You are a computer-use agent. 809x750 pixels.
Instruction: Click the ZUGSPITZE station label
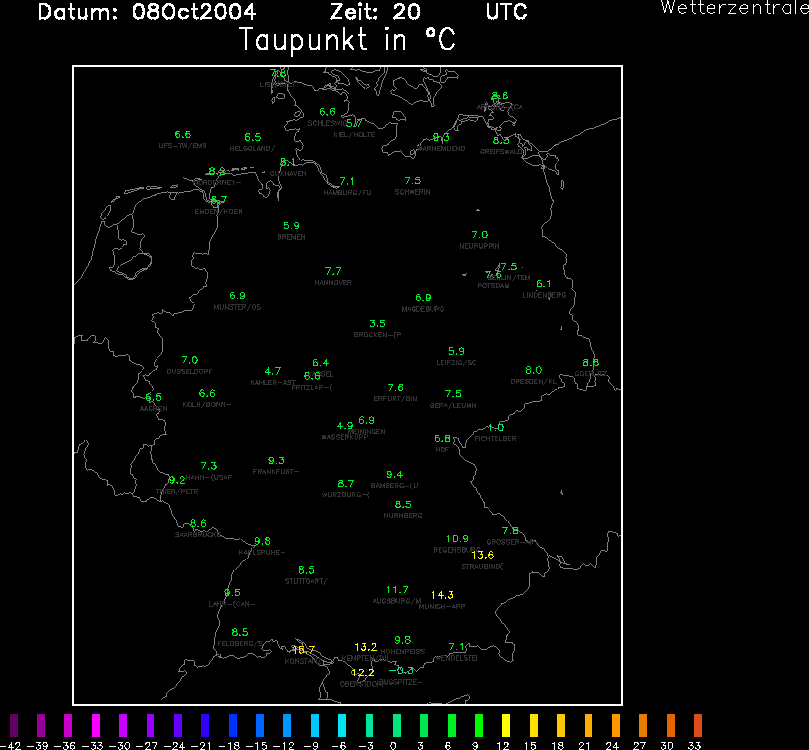[400, 682]
